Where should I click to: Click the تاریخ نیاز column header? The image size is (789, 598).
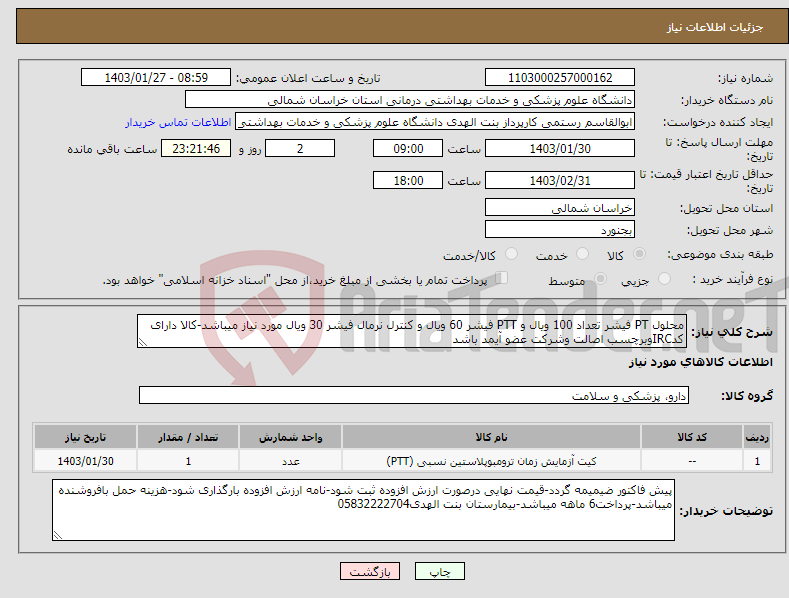pyautogui.click(x=86, y=437)
